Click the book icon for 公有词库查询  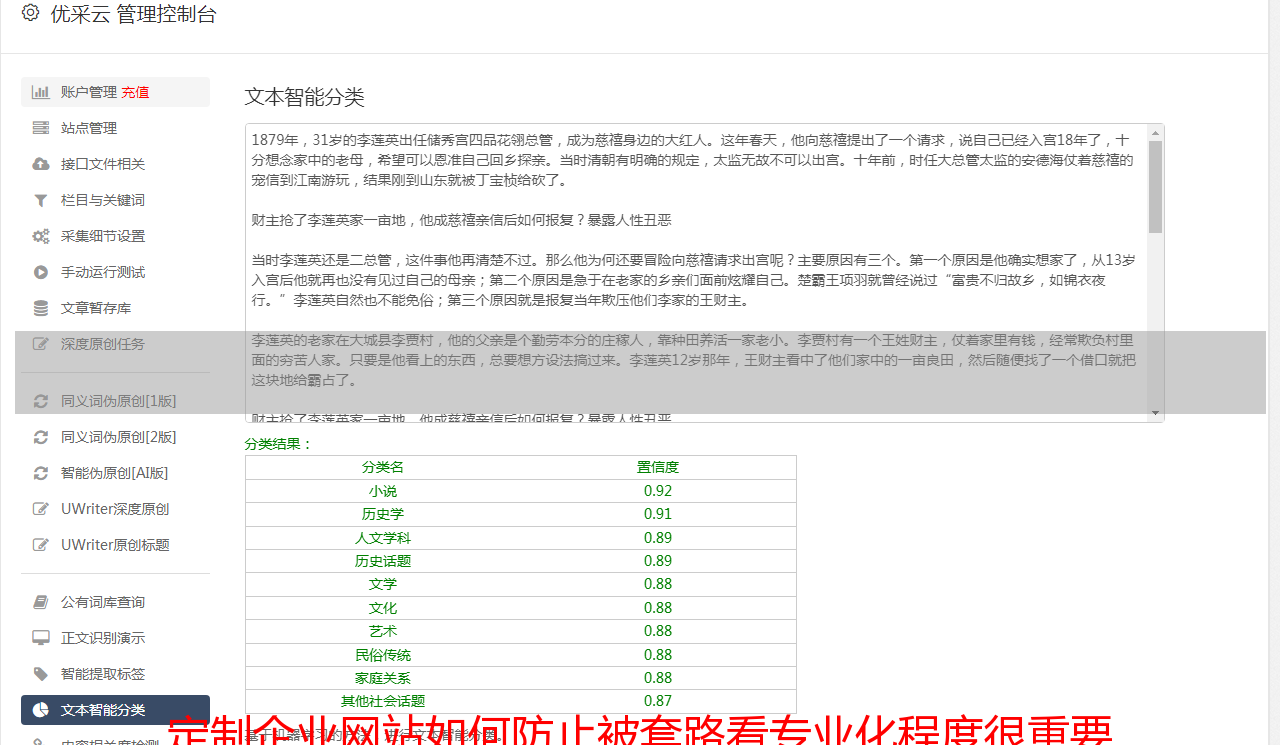pos(41,602)
